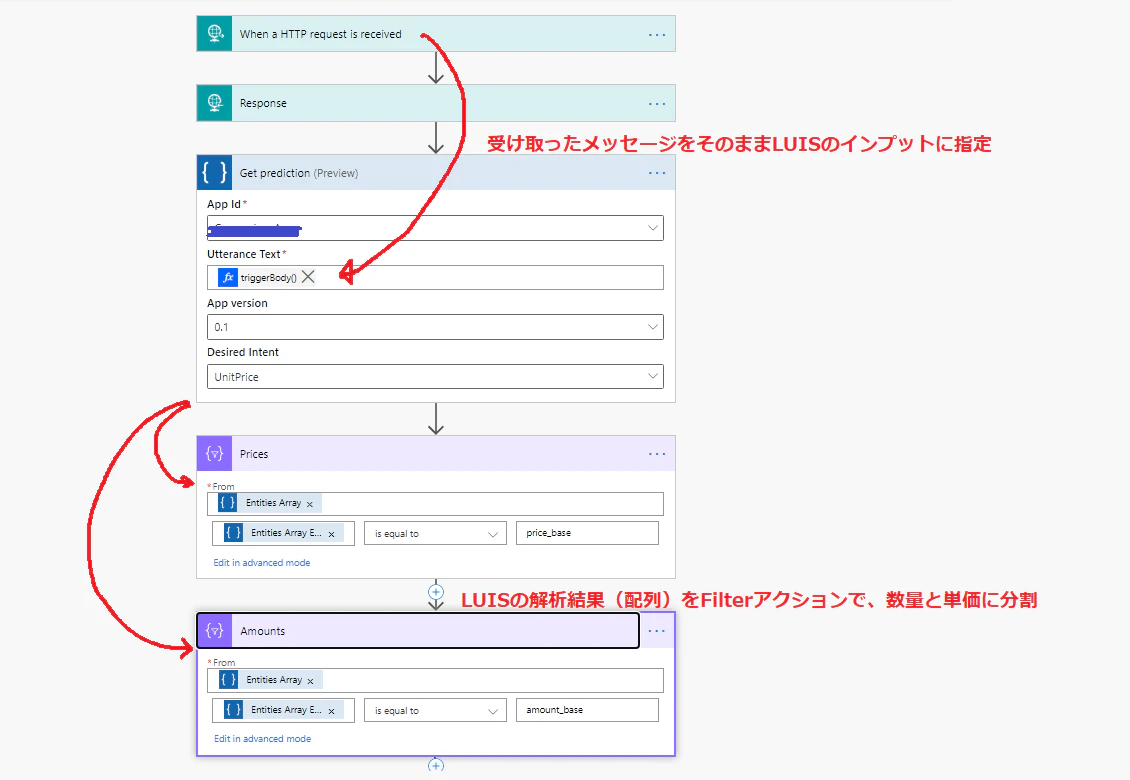Click the Prices From input field
The image size is (1130, 780).
(x=435, y=503)
